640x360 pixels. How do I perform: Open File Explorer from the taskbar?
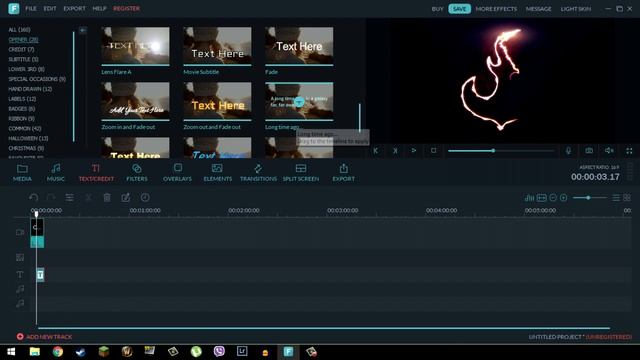35,351
